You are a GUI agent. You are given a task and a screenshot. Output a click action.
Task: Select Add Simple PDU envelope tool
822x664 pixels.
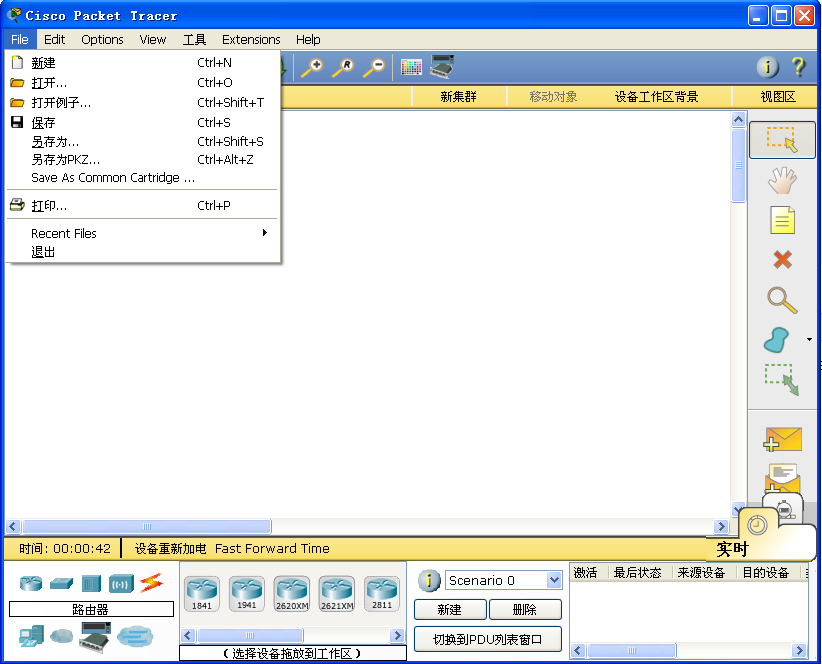point(782,440)
